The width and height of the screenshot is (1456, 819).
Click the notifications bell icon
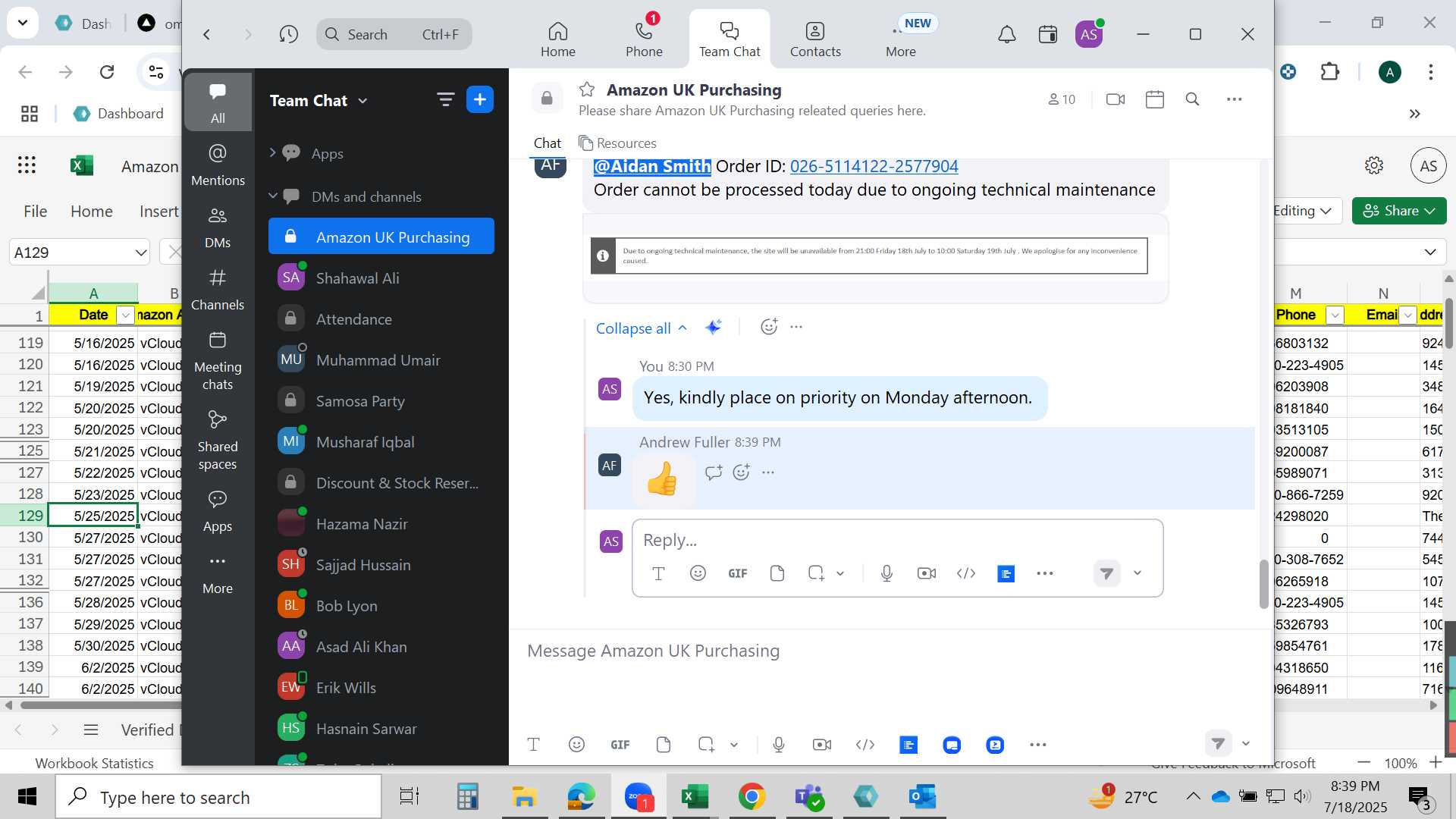tap(1006, 34)
